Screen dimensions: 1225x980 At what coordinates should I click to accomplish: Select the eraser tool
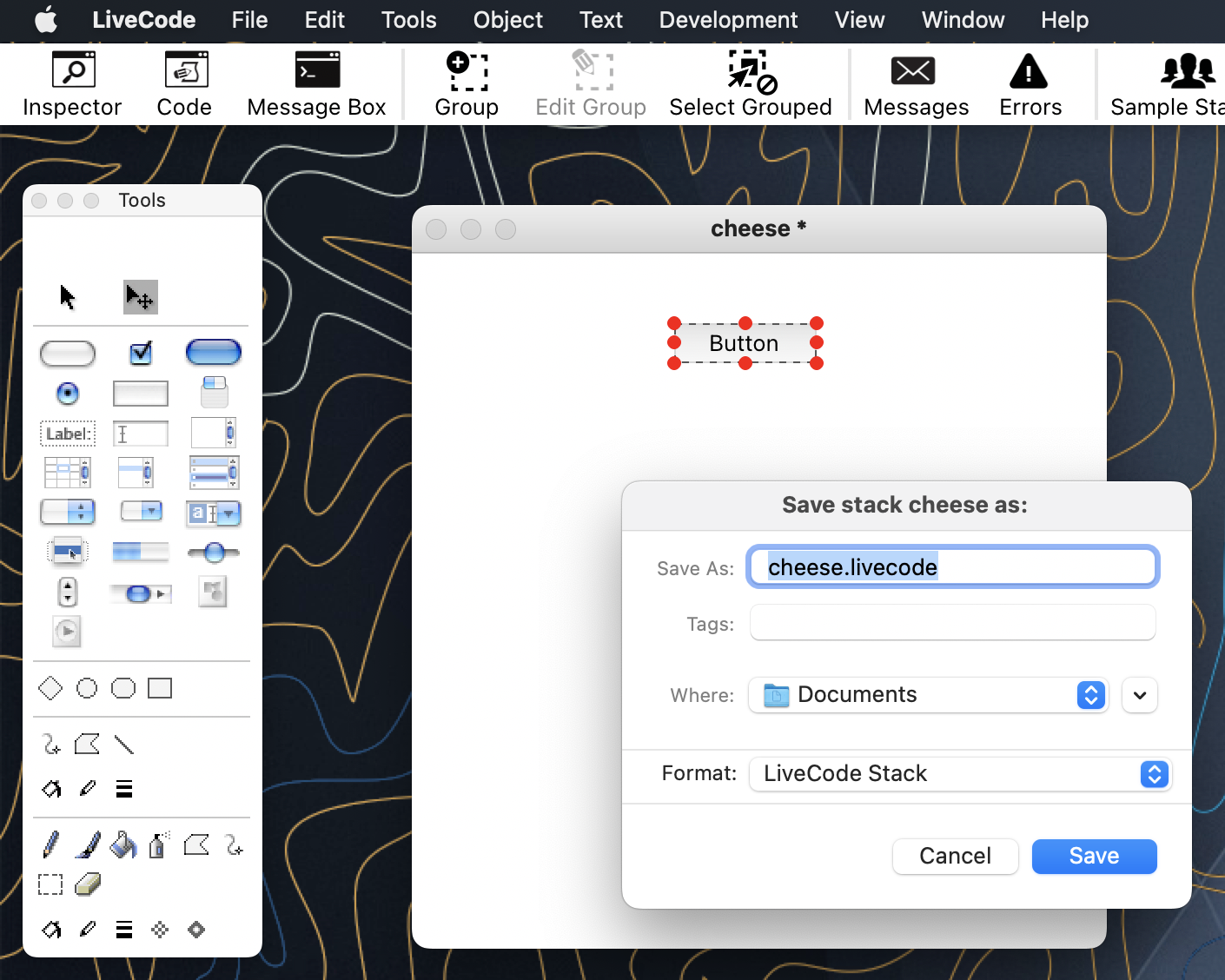pyautogui.click(x=88, y=884)
